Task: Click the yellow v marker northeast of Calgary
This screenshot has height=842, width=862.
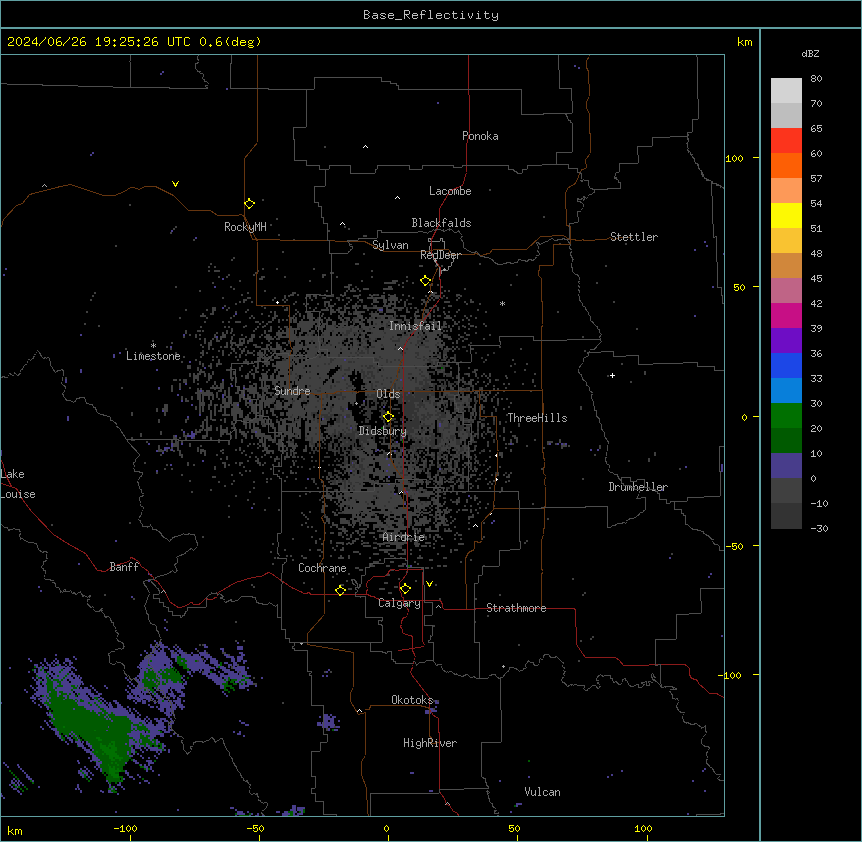Action: tap(429, 584)
